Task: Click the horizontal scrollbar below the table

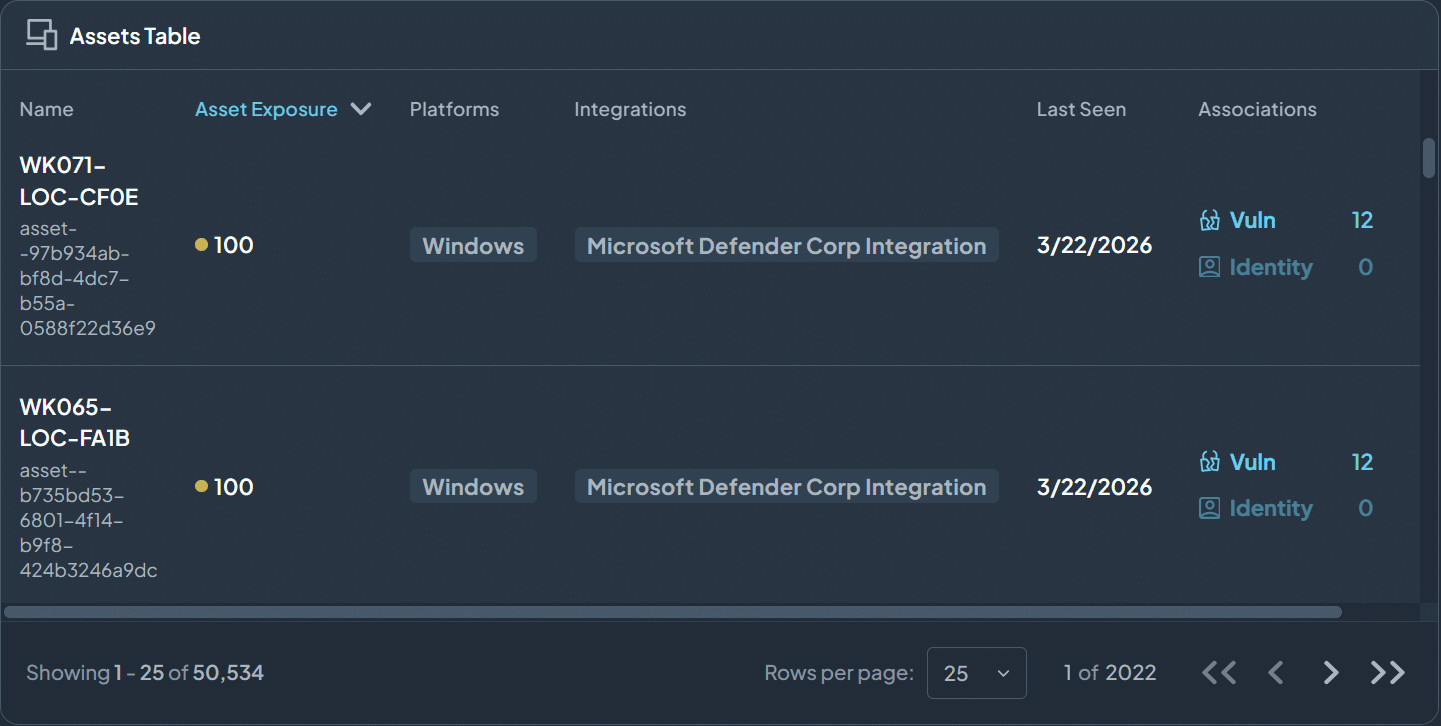Action: click(x=670, y=611)
